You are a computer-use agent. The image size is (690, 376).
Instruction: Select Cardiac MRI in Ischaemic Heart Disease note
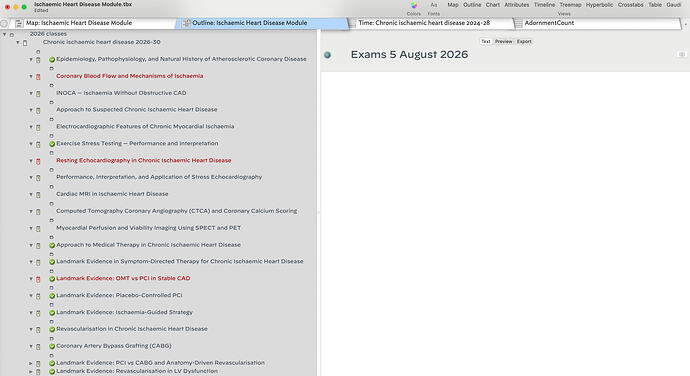(112, 194)
